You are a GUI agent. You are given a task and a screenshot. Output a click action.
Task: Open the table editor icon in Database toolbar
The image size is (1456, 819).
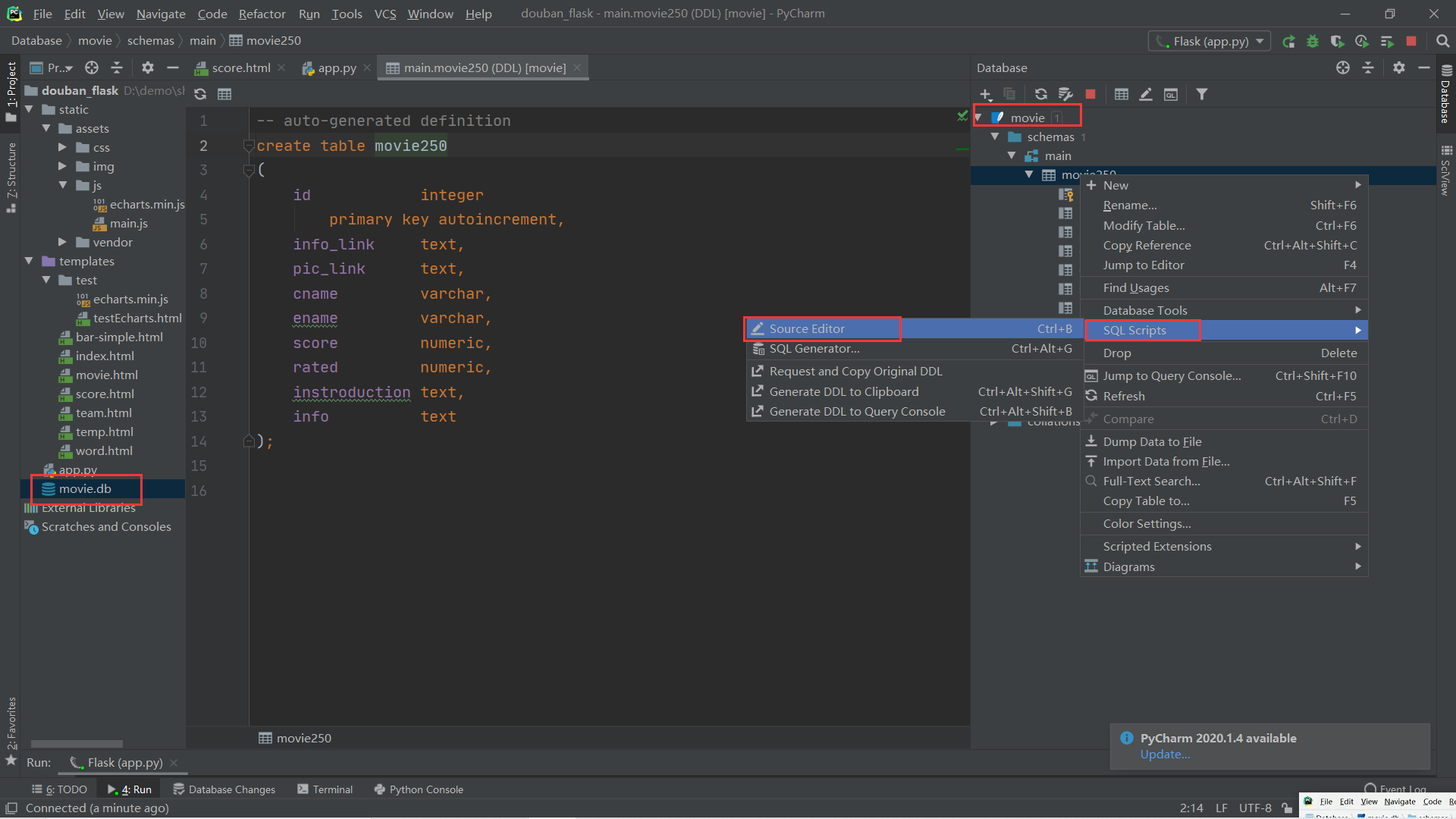pyautogui.click(x=1122, y=94)
